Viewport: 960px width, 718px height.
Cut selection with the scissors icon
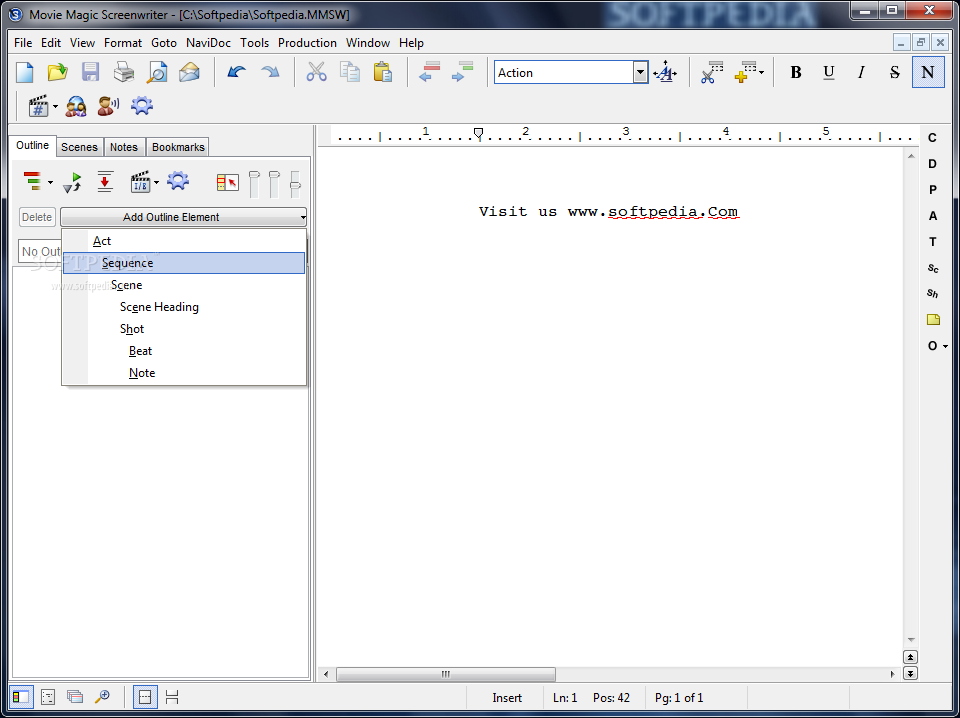(x=317, y=72)
